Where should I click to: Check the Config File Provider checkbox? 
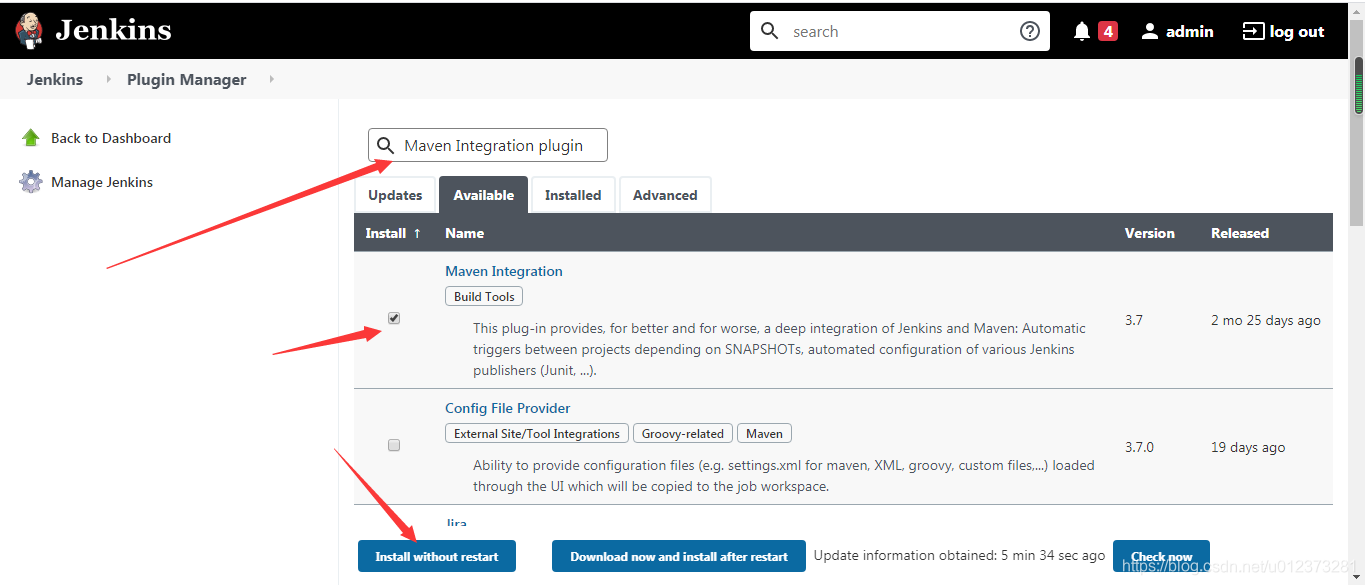[x=394, y=445]
